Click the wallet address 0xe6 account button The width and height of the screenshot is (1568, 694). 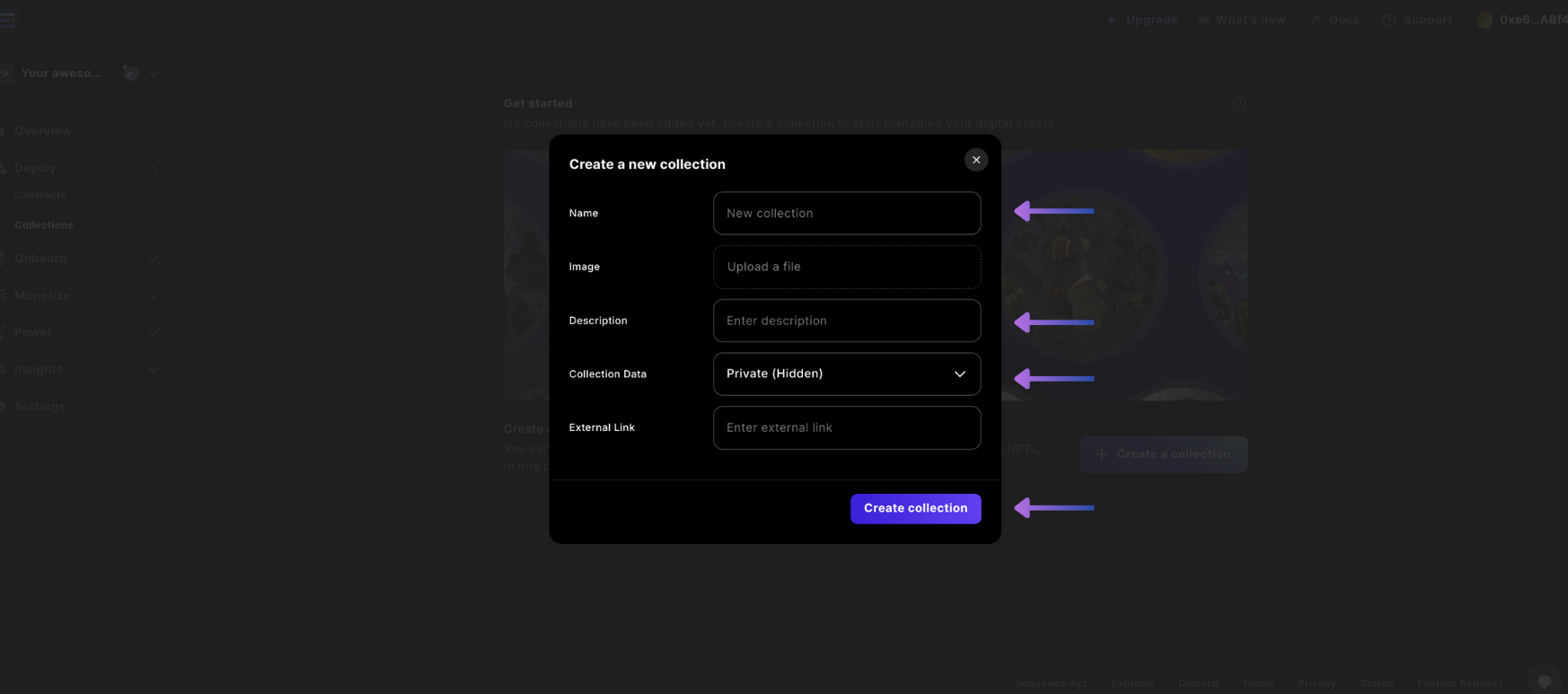pyautogui.click(x=1522, y=20)
